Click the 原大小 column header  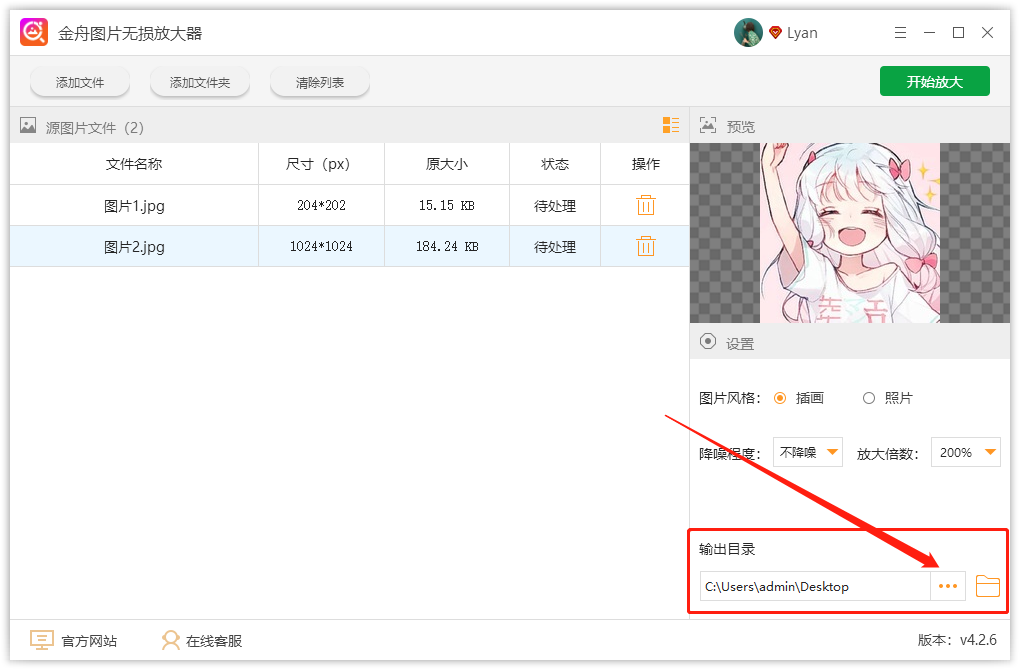coord(447,164)
